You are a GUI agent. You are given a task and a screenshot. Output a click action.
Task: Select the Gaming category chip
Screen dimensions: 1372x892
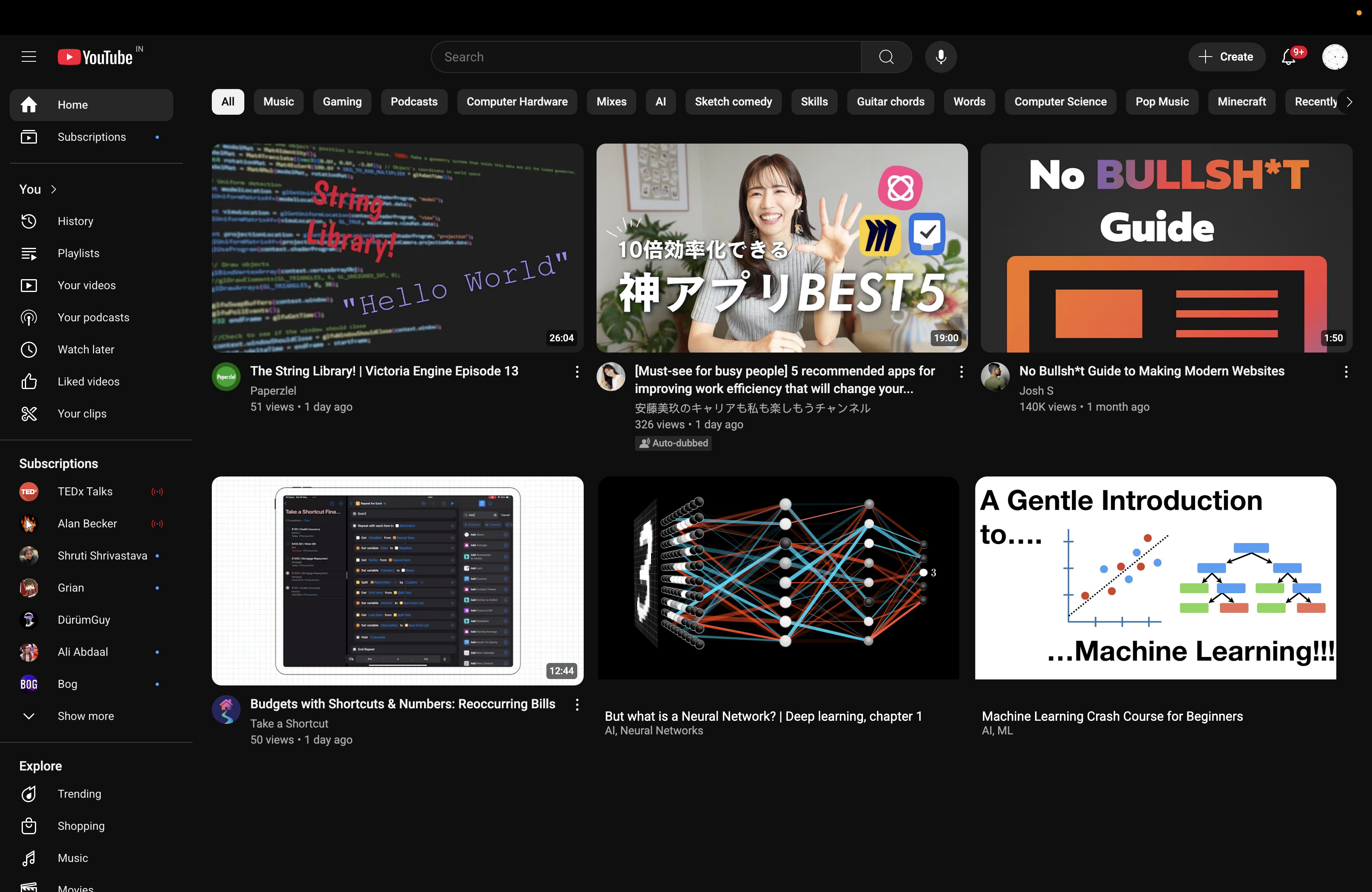point(342,101)
